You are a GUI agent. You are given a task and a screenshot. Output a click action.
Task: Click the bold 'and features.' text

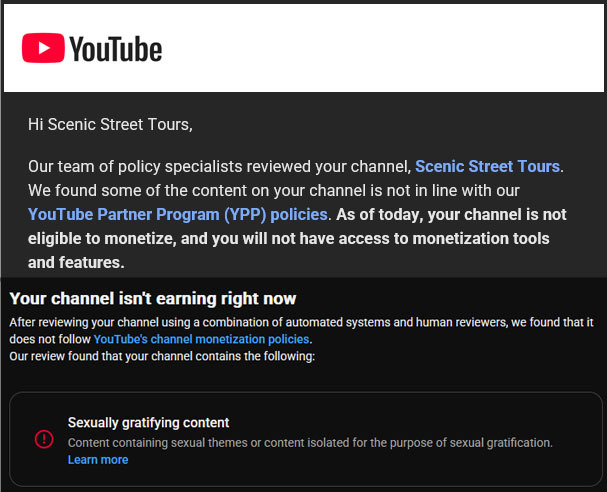76,262
